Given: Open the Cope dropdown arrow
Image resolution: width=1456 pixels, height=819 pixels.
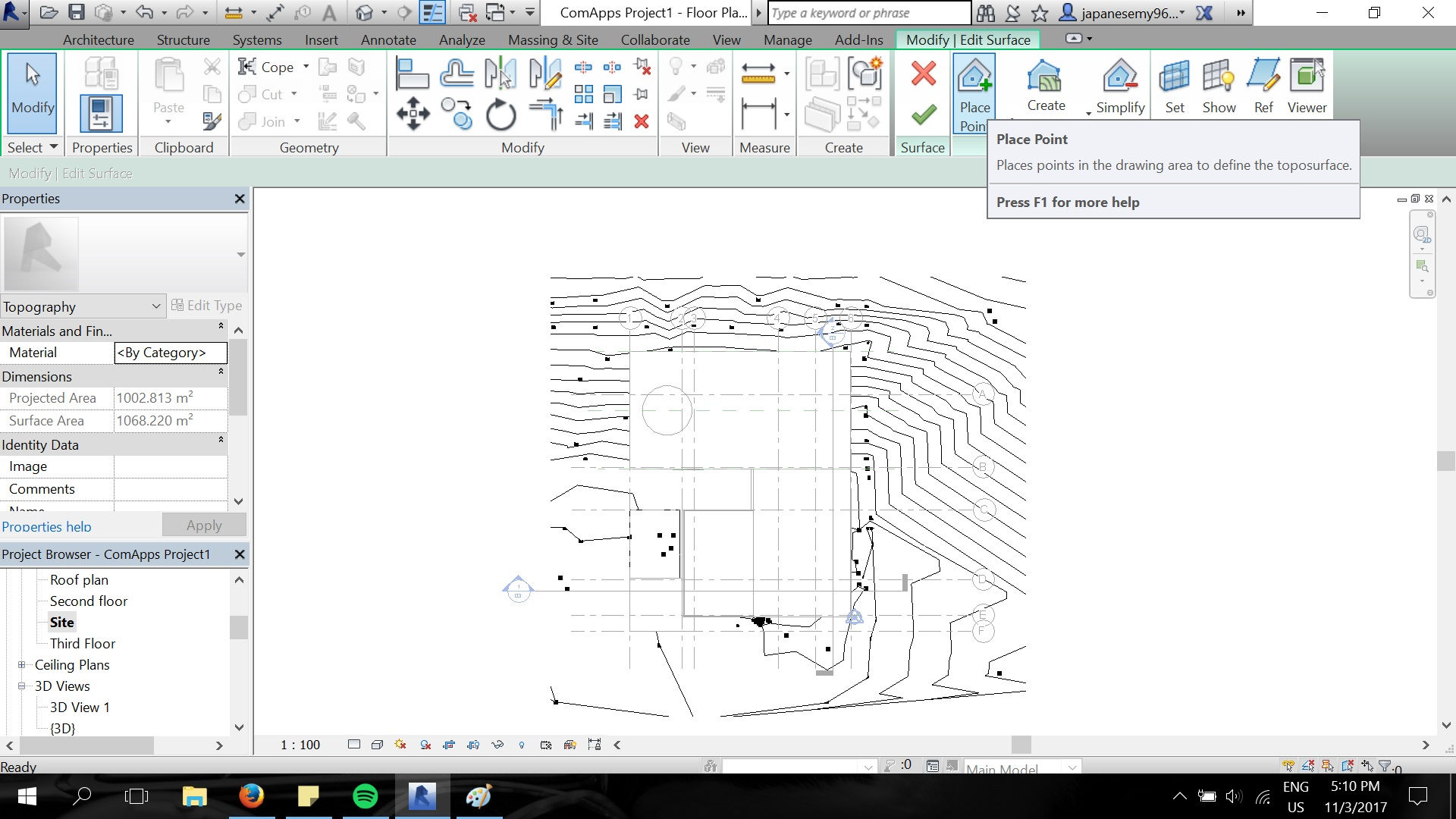Looking at the screenshot, I should click(306, 67).
